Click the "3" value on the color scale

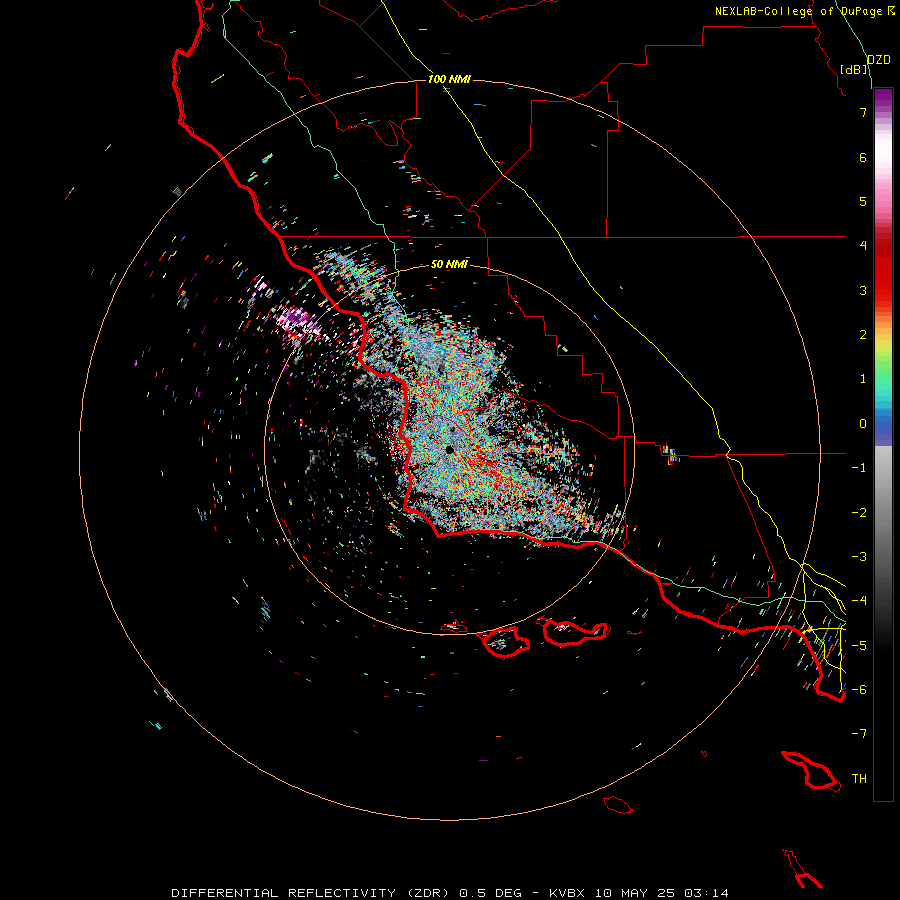pyautogui.click(x=863, y=290)
